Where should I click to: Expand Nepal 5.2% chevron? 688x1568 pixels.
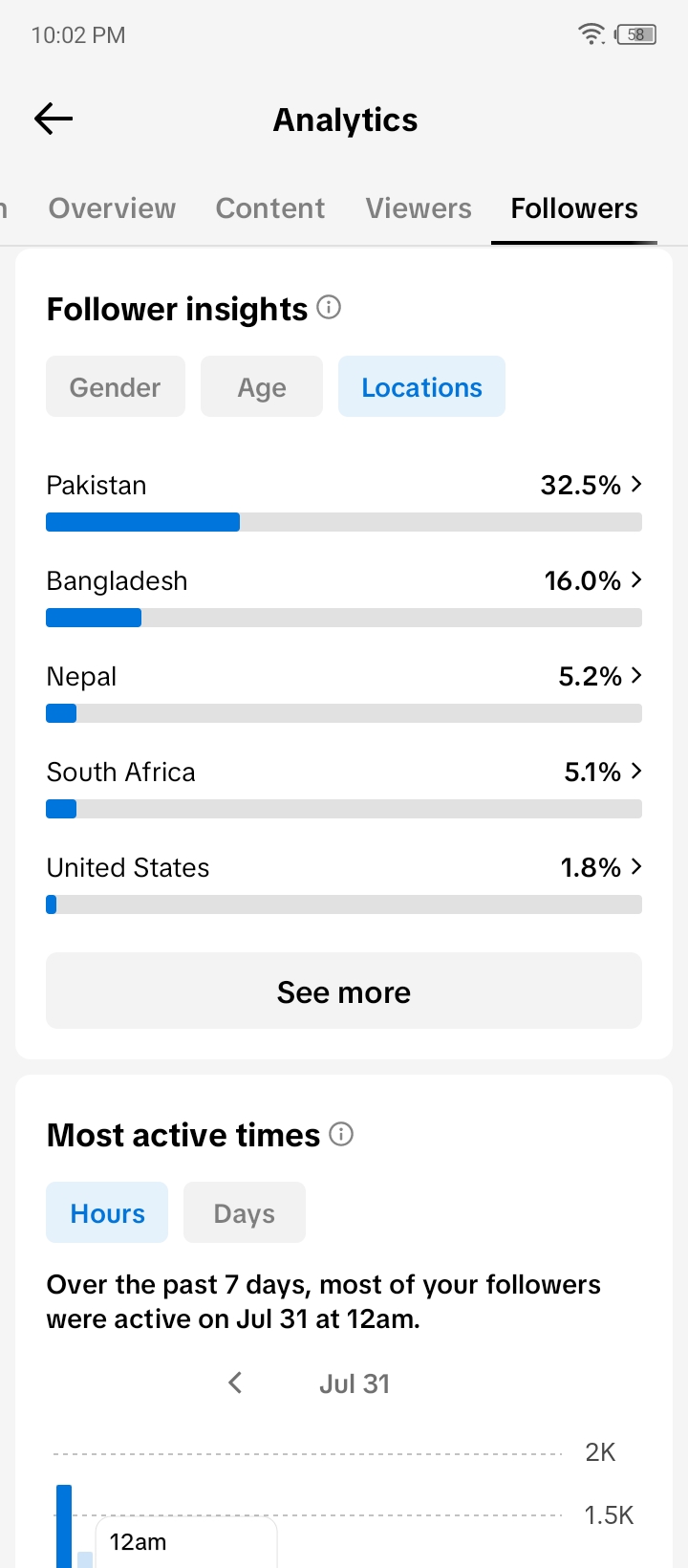[636, 676]
